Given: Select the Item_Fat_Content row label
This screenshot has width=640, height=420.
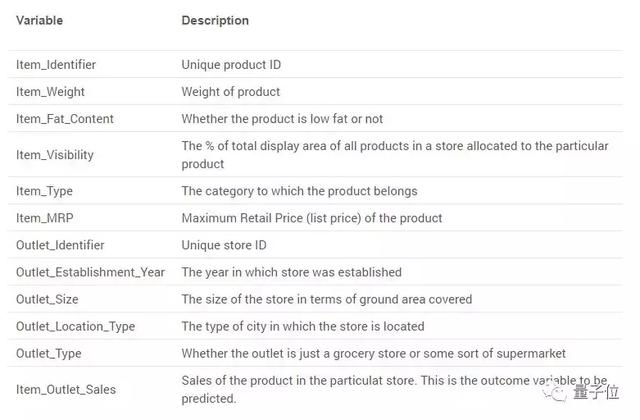Looking at the screenshot, I should click(x=65, y=119).
